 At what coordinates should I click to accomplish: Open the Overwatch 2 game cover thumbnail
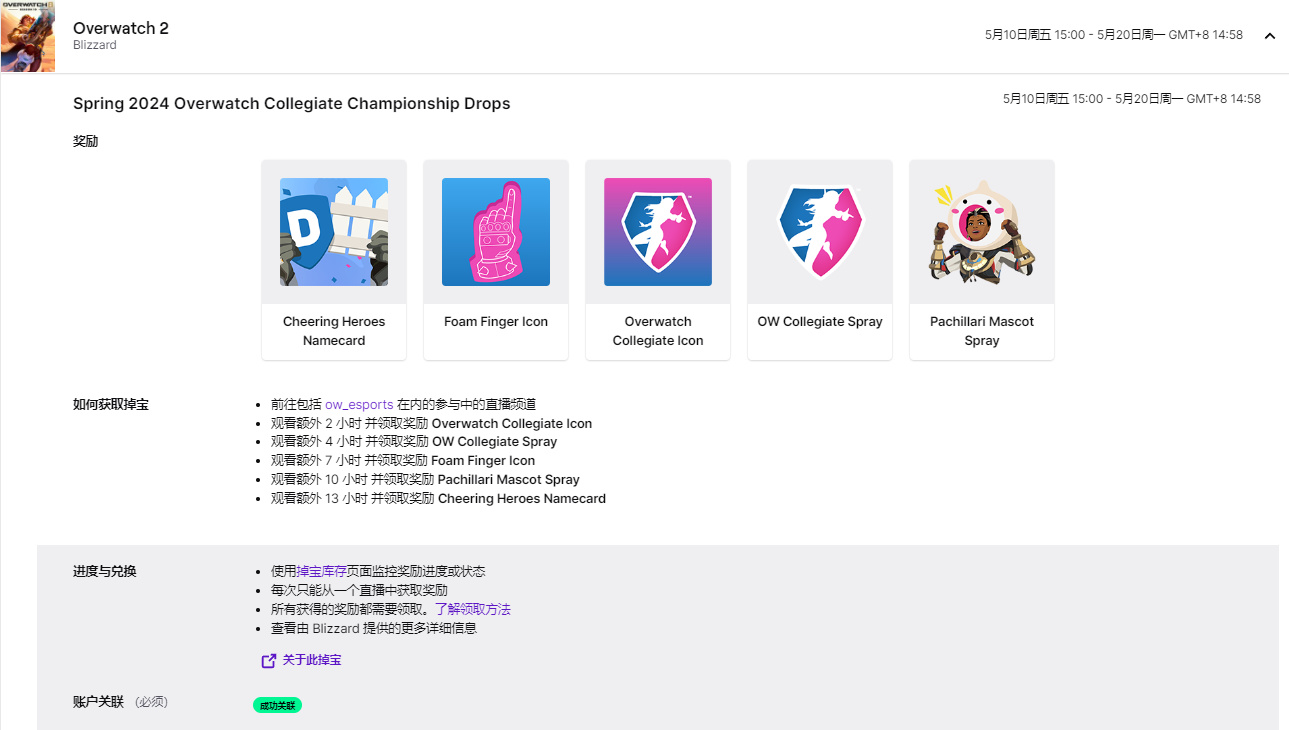tap(28, 36)
